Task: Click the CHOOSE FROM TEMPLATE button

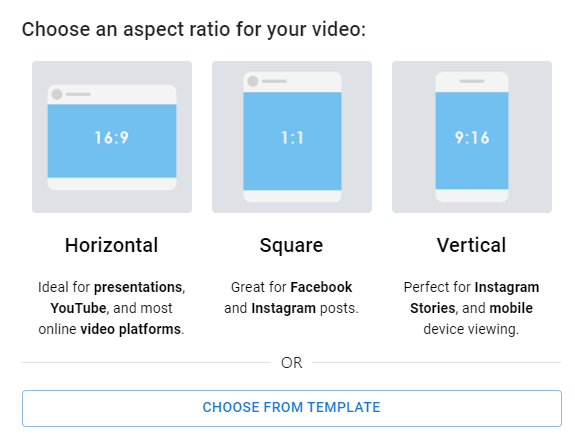Action: pos(292,408)
